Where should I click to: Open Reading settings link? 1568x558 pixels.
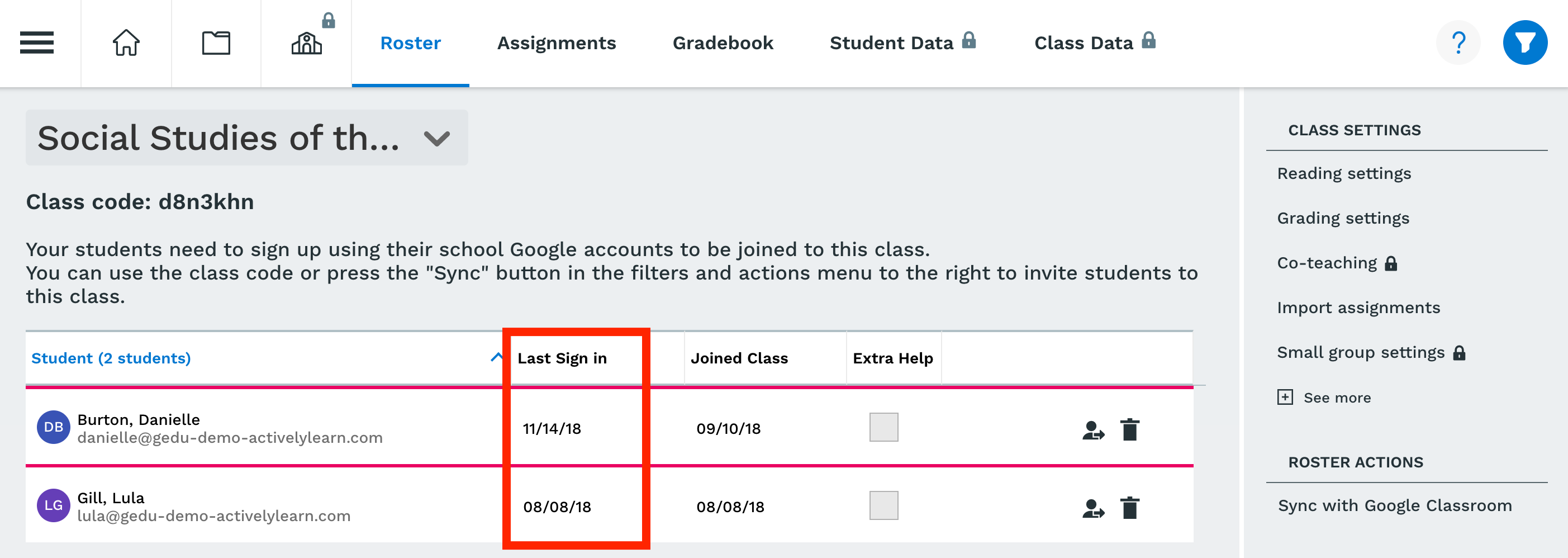point(1343,174)
